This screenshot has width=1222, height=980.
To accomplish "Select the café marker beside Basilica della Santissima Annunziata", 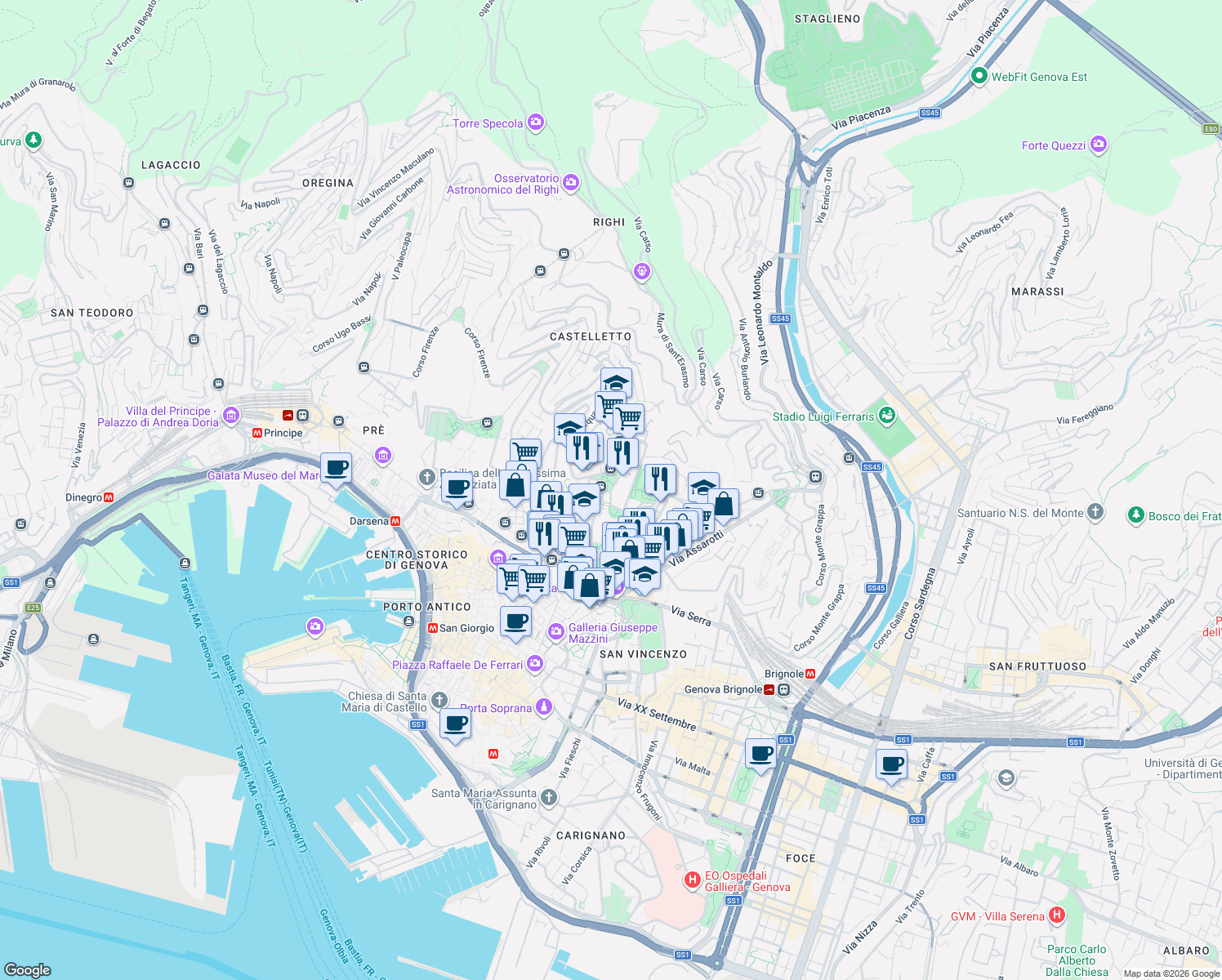I will (x=457, y=488).
